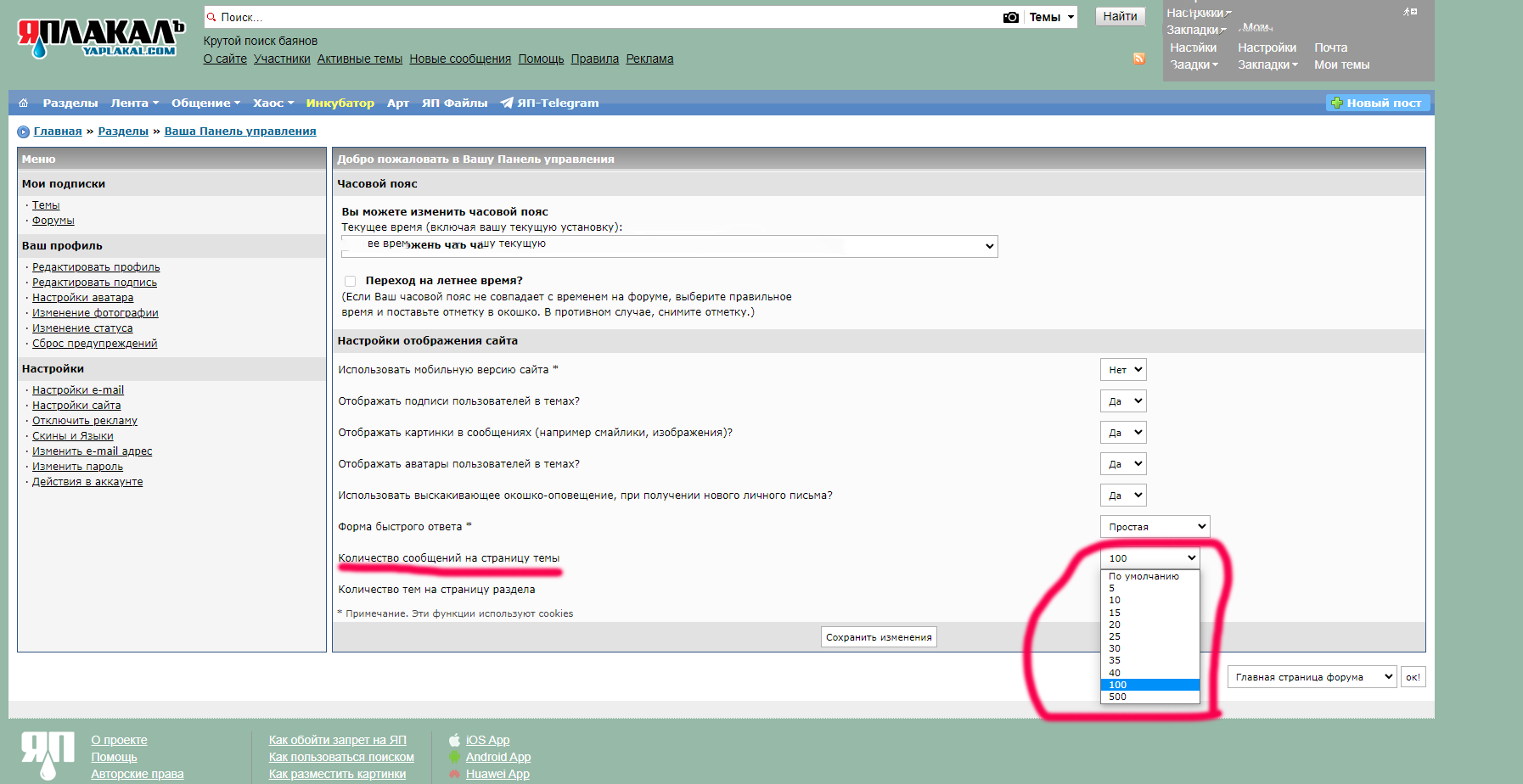Choose option 40 in the list
1523x784 pixels.
(1149, 673)
